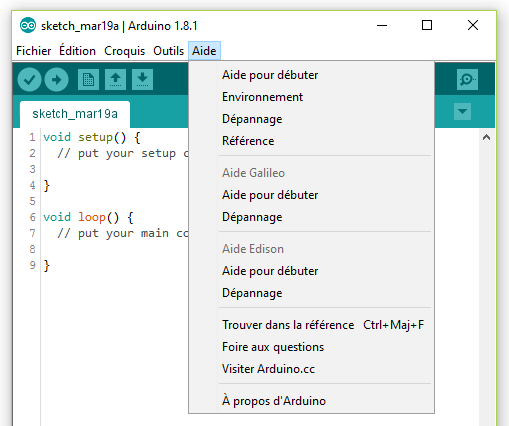Expand the tab options dropdown arrow
The width and height of the screenshot is (509, 426).
click(x=462, y=111)
